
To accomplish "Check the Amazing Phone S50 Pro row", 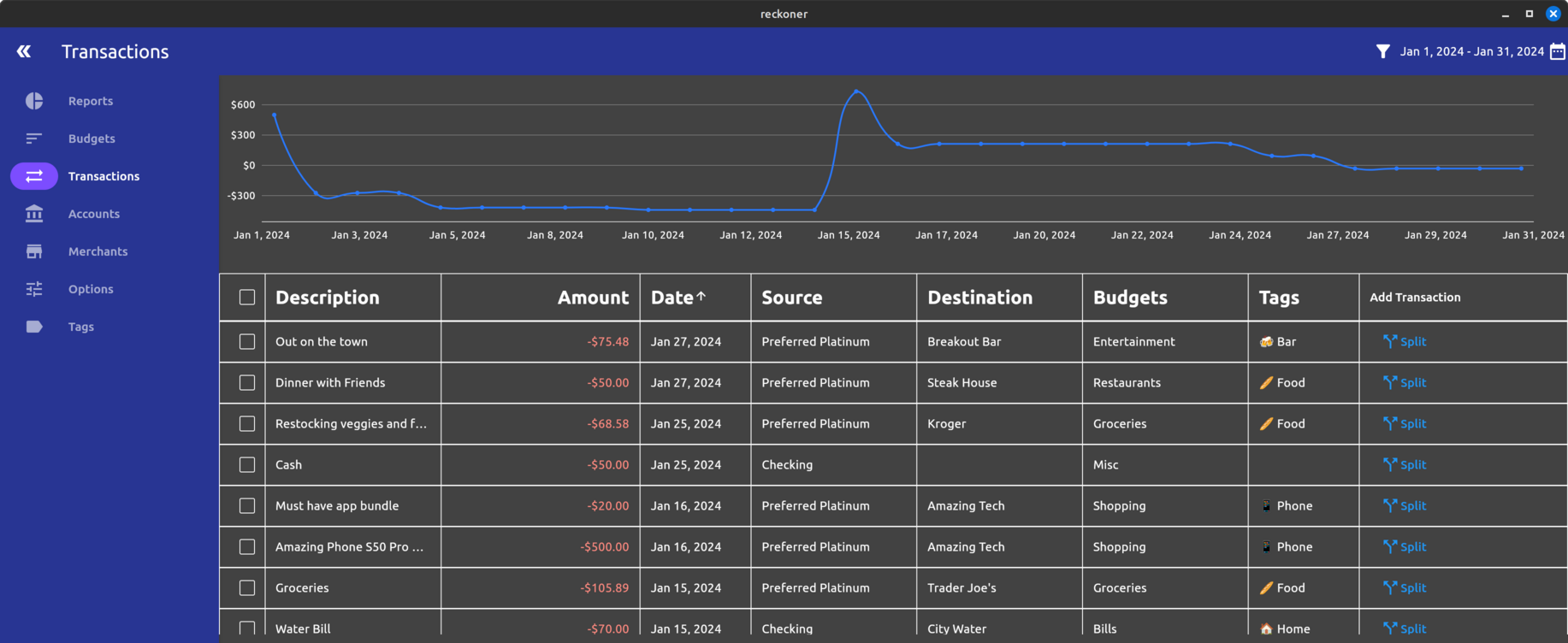I will (x=247, y=546).
